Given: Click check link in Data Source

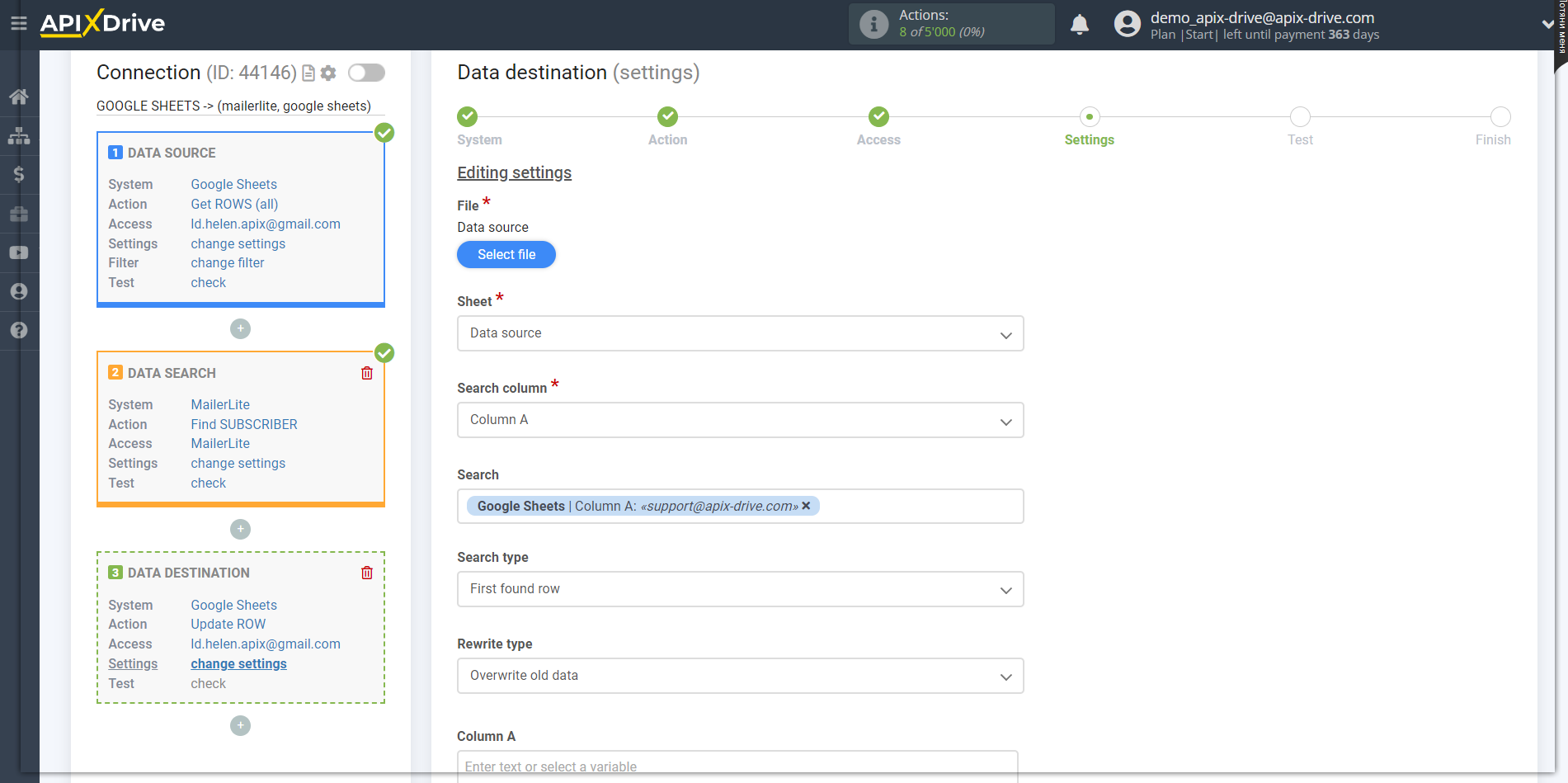Looking at the screenshot, I should click(x=208, y=282).
